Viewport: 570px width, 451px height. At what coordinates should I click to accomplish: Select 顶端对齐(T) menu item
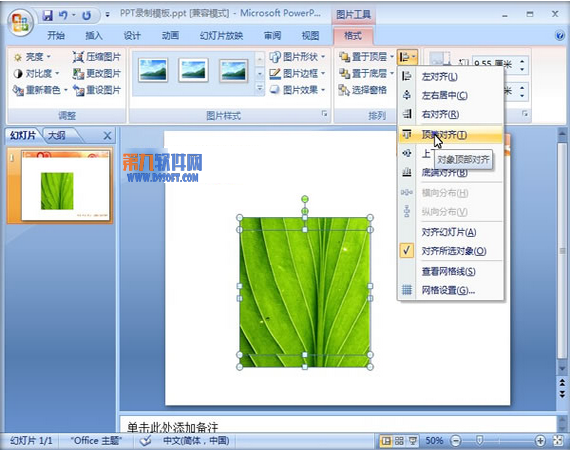[451, 135]
